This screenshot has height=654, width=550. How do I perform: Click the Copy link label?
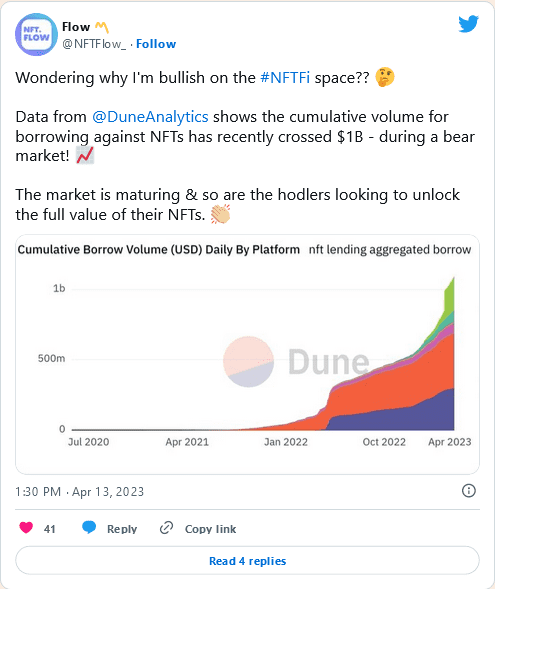(211, 529)
